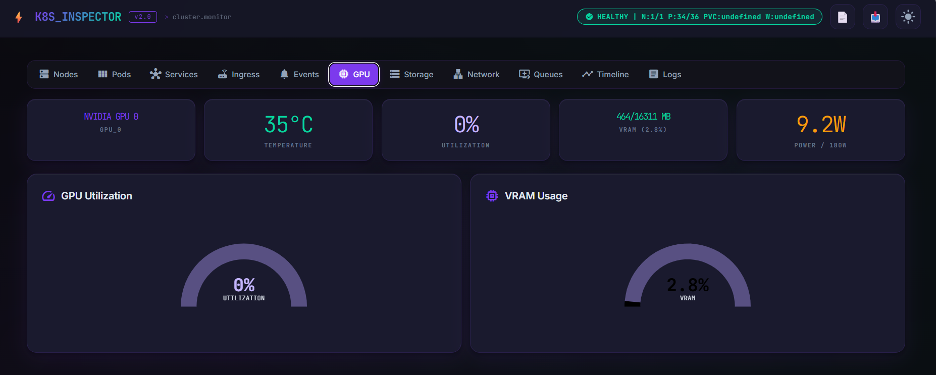Click the download inbox icon button
Screen dimensions: 936x376
point(875,17)
